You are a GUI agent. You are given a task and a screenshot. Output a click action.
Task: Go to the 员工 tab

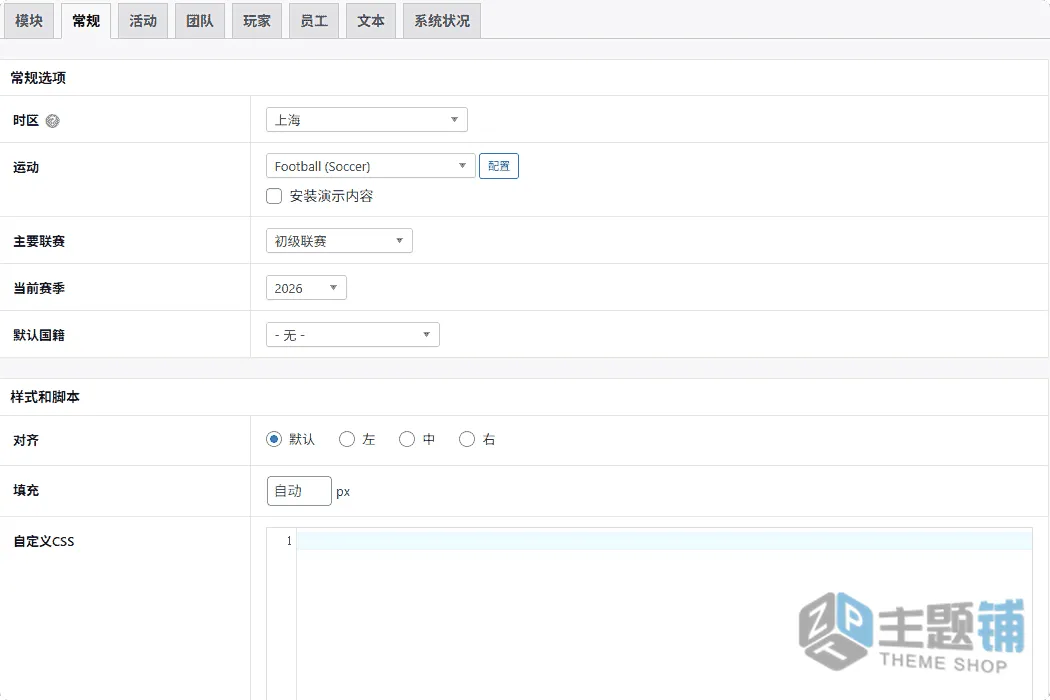pos(314,21)
